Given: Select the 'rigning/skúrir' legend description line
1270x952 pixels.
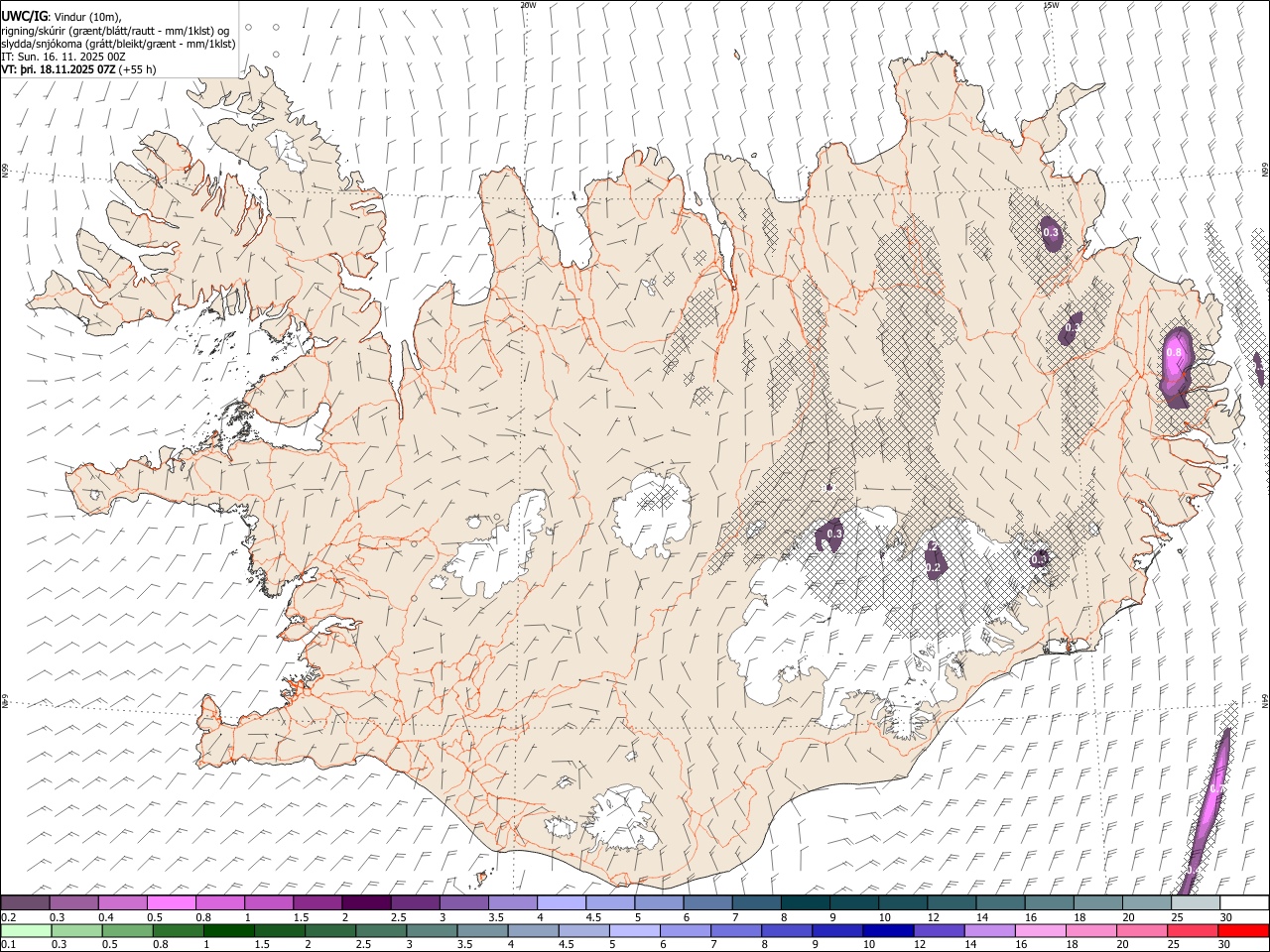Looking at the screenshot, I should click(115, 31).
